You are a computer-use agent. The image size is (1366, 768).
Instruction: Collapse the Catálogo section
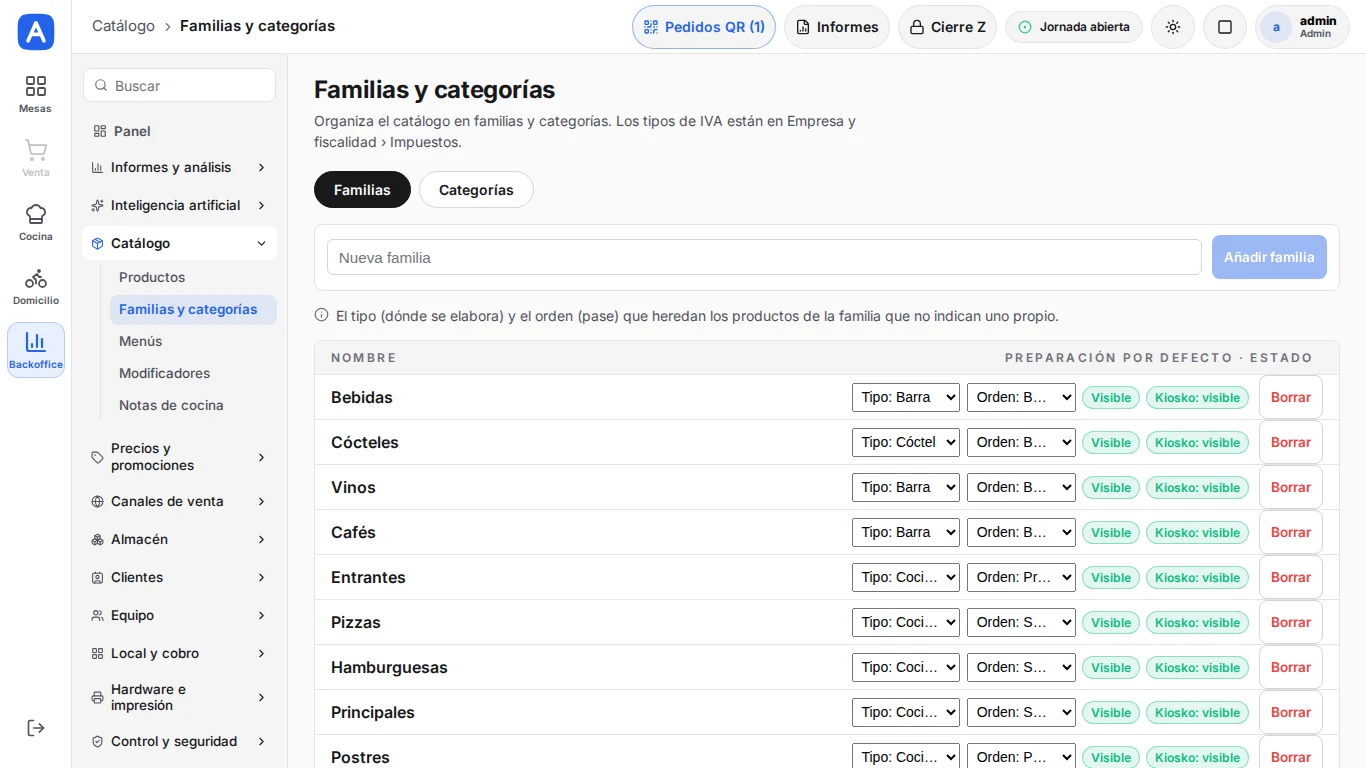(x=179, y=243)
